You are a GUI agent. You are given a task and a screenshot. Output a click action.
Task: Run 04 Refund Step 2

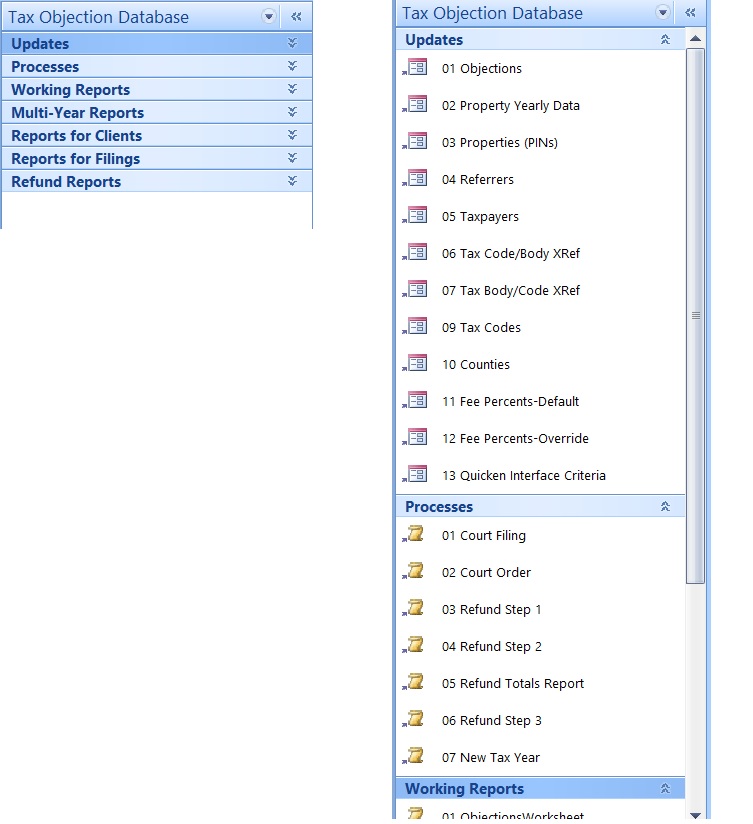pyautogui.click(x=491, y=646)
